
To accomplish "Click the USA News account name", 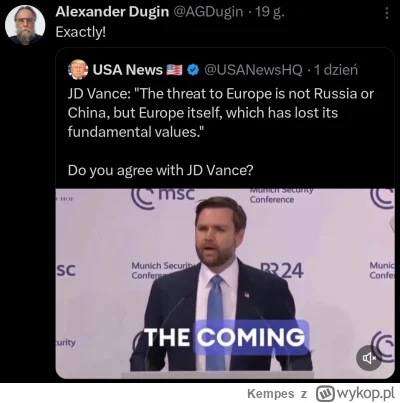I will click(x=127, y=70).
